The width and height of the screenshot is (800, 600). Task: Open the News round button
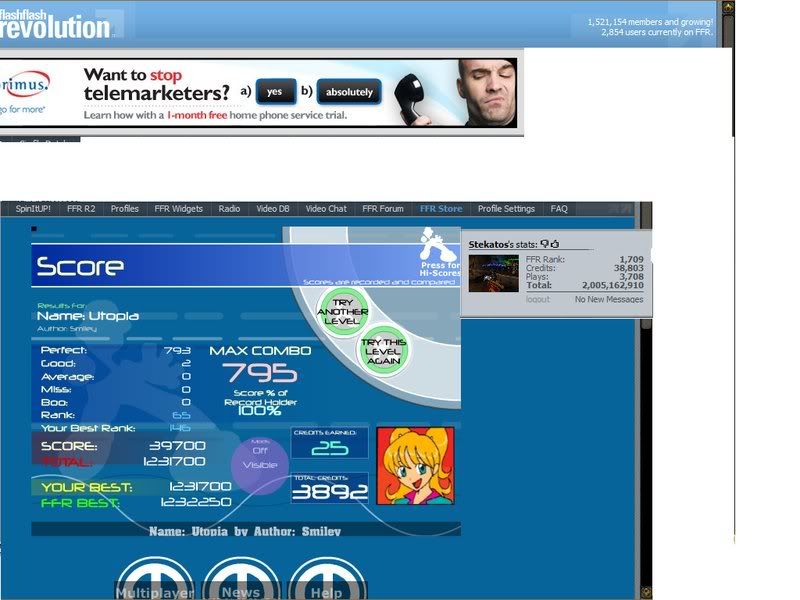click(241, 580)
